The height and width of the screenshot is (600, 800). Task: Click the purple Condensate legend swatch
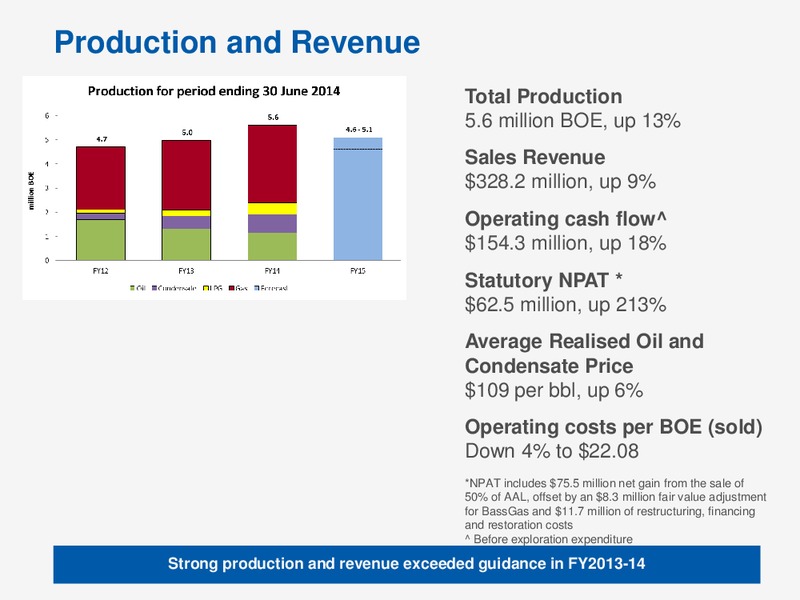(154, 288)
